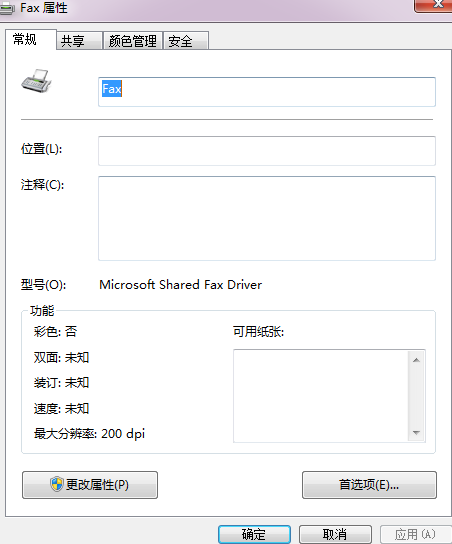Click the 更改属性(P) button

(90, 485)
